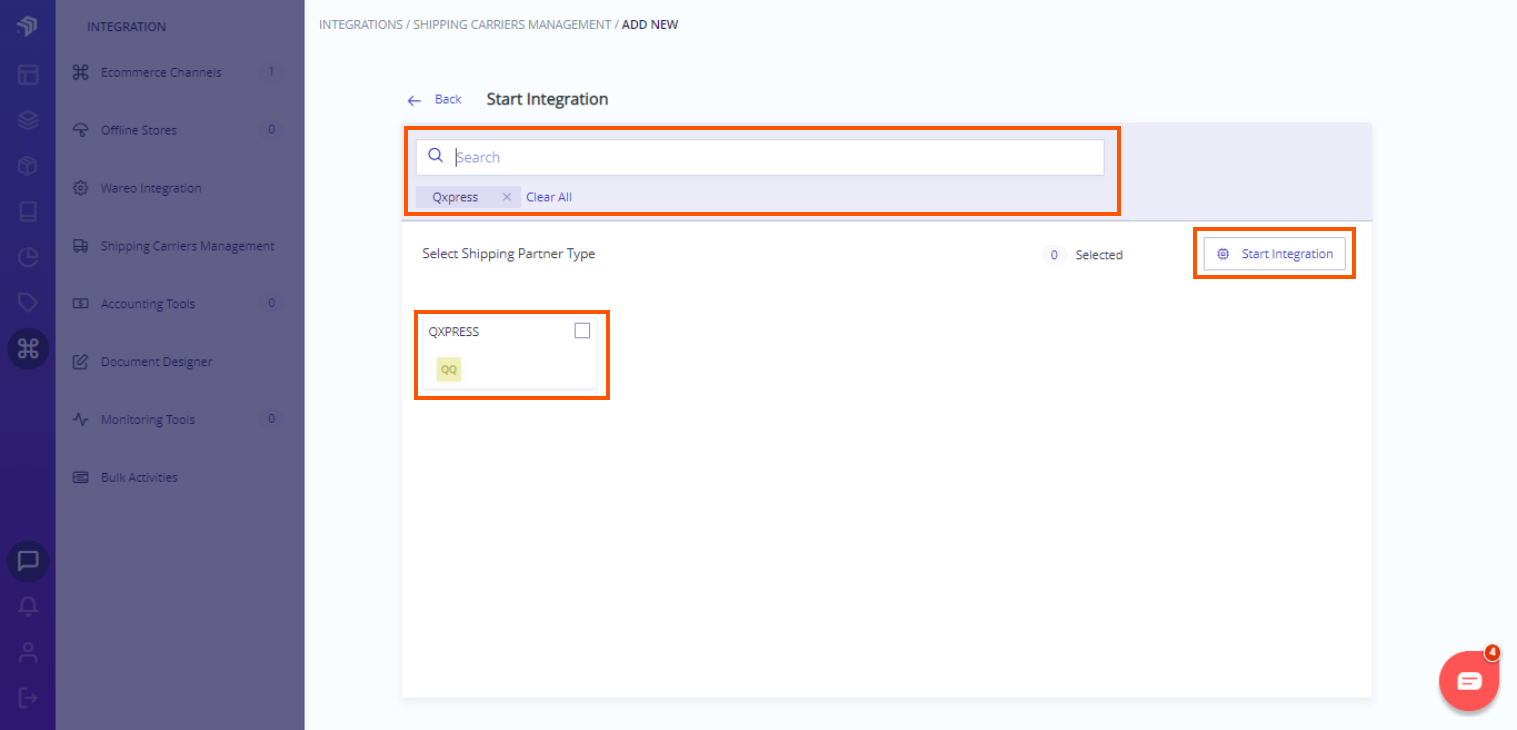Open the notifications bell icon
The height and width of the screenshot is (730, 1517).
coord(28,607)
